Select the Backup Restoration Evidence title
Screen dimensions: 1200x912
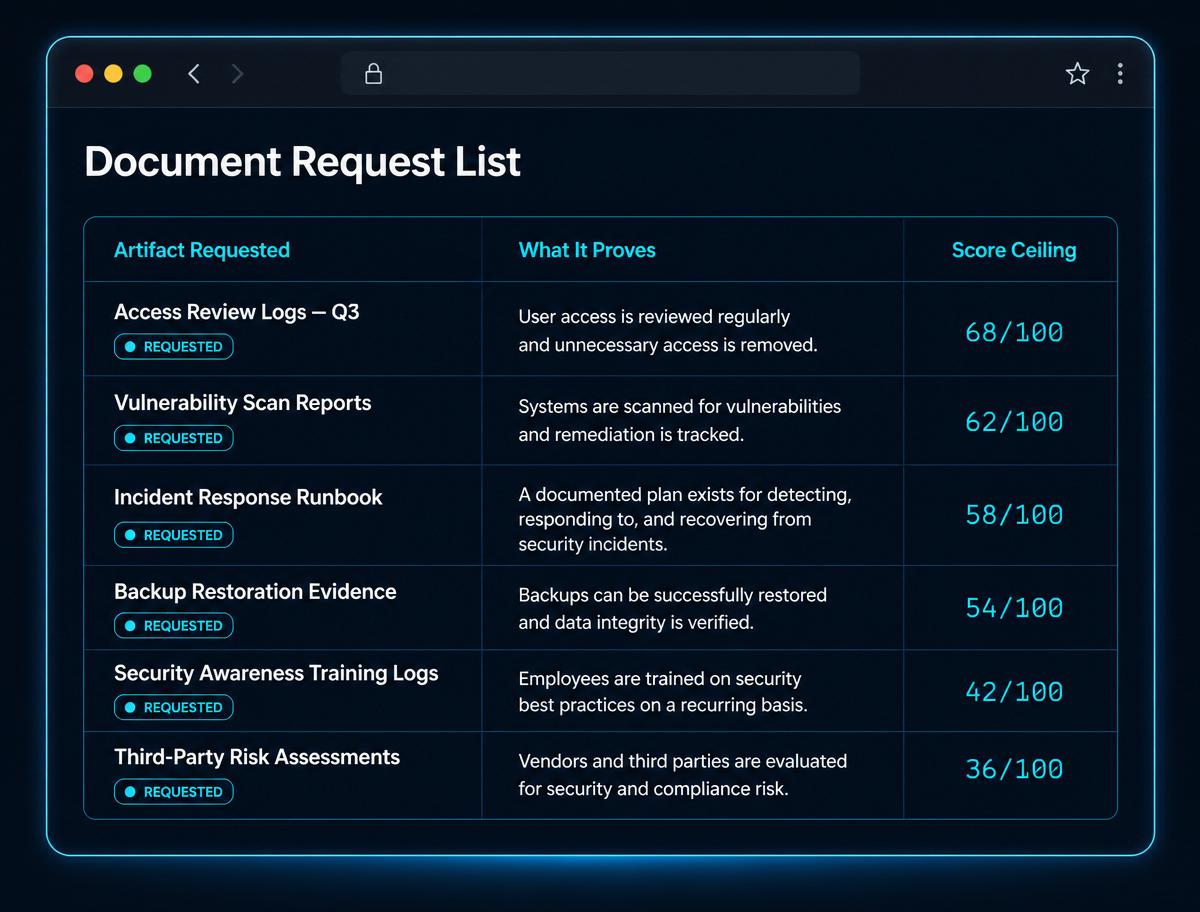[255, 591]
